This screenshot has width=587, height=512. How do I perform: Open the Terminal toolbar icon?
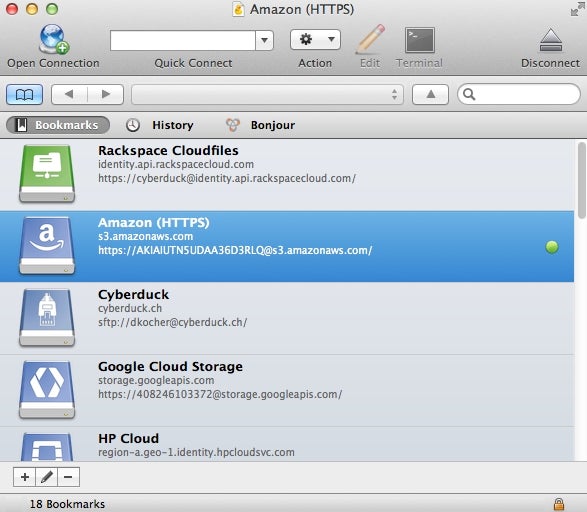coord(420,40)
